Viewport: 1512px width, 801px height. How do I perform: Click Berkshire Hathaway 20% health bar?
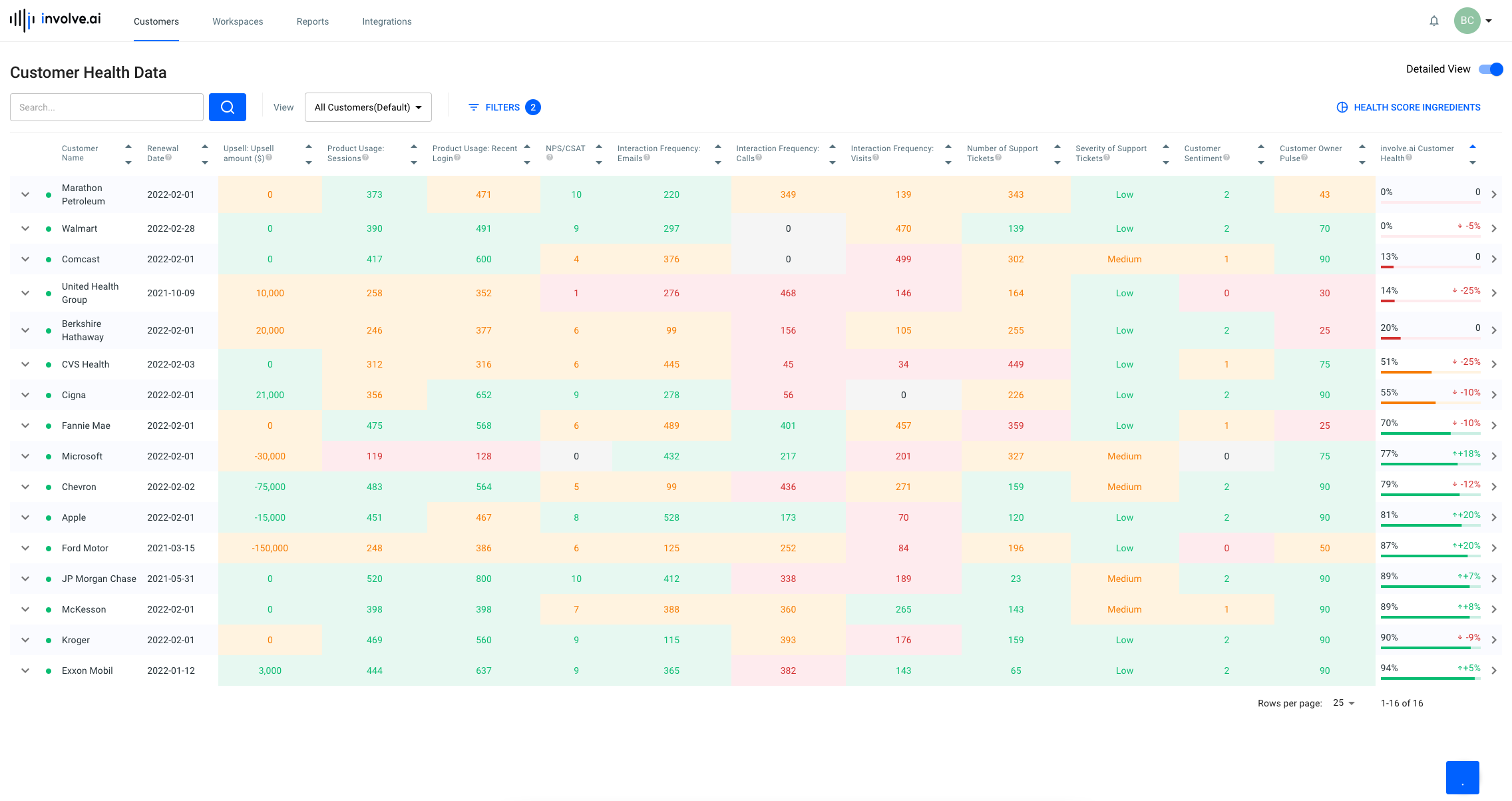pos(1431,338)
